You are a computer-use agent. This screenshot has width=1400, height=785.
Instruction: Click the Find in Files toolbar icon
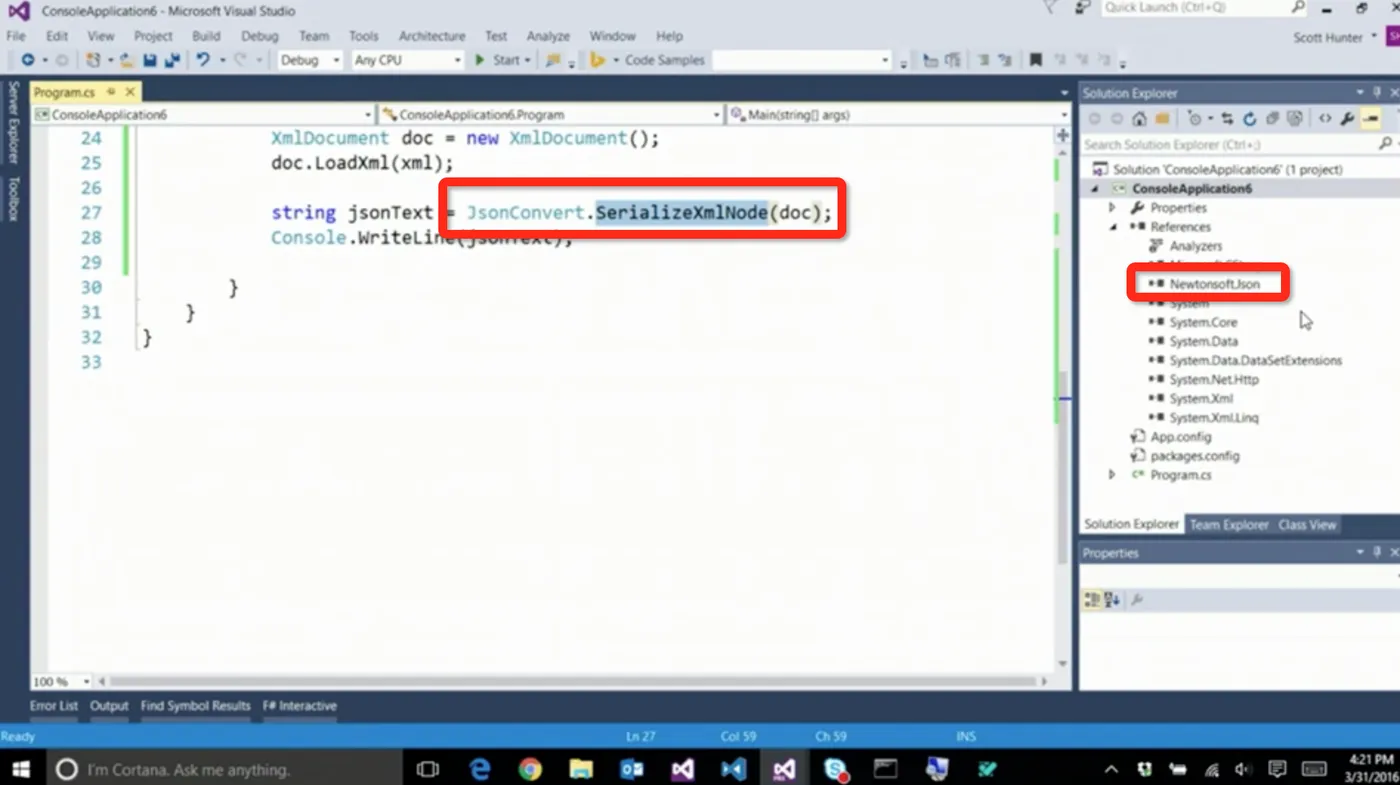coord(552,60)
